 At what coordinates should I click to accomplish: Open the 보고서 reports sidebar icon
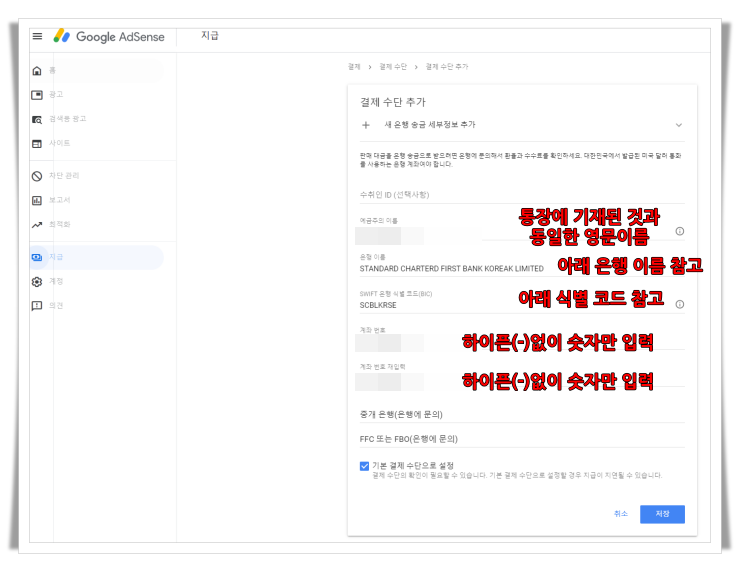(37, 201)
